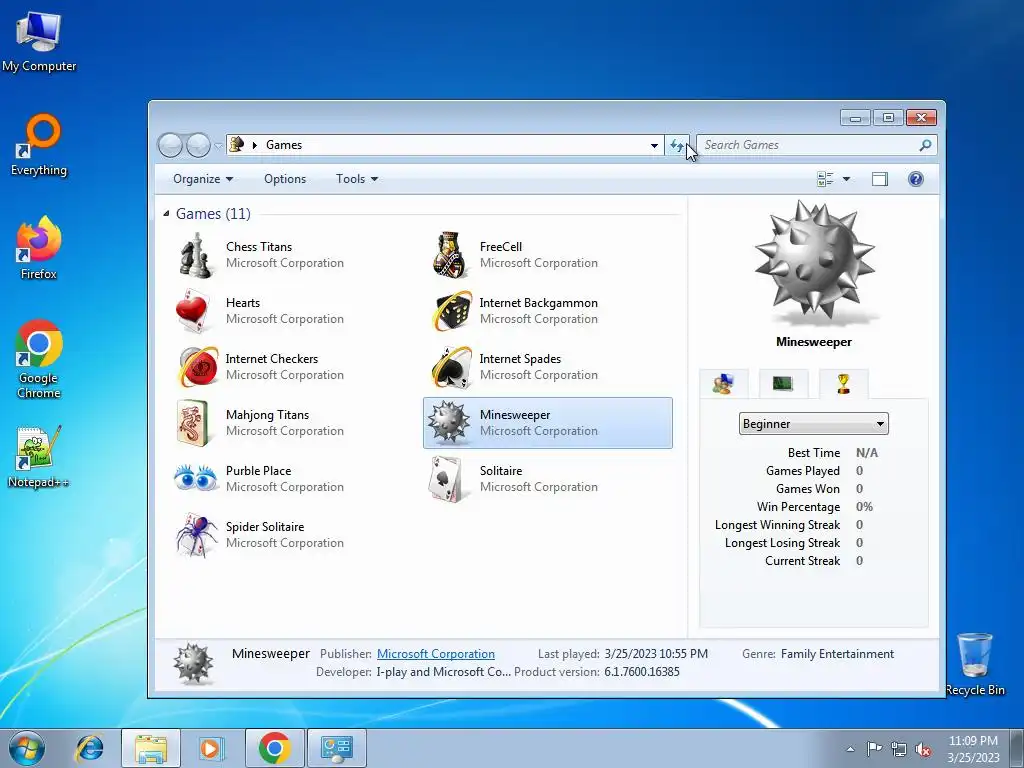1024x768 pixels.
Task: Open the change view dropdown arrow
Action: (846, 179)
